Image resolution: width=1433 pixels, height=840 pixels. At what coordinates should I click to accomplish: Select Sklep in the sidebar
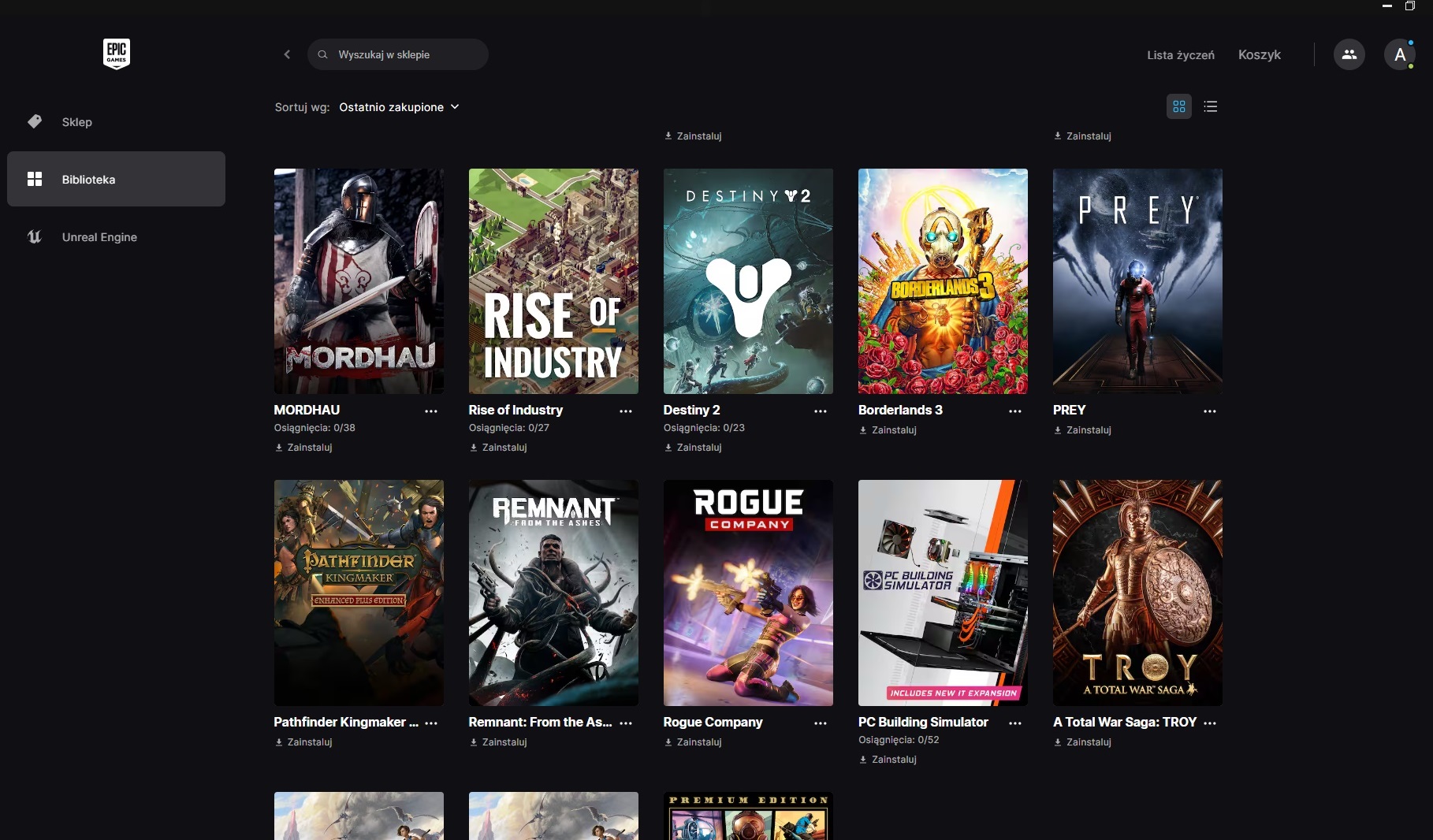[x=116, y=121]
